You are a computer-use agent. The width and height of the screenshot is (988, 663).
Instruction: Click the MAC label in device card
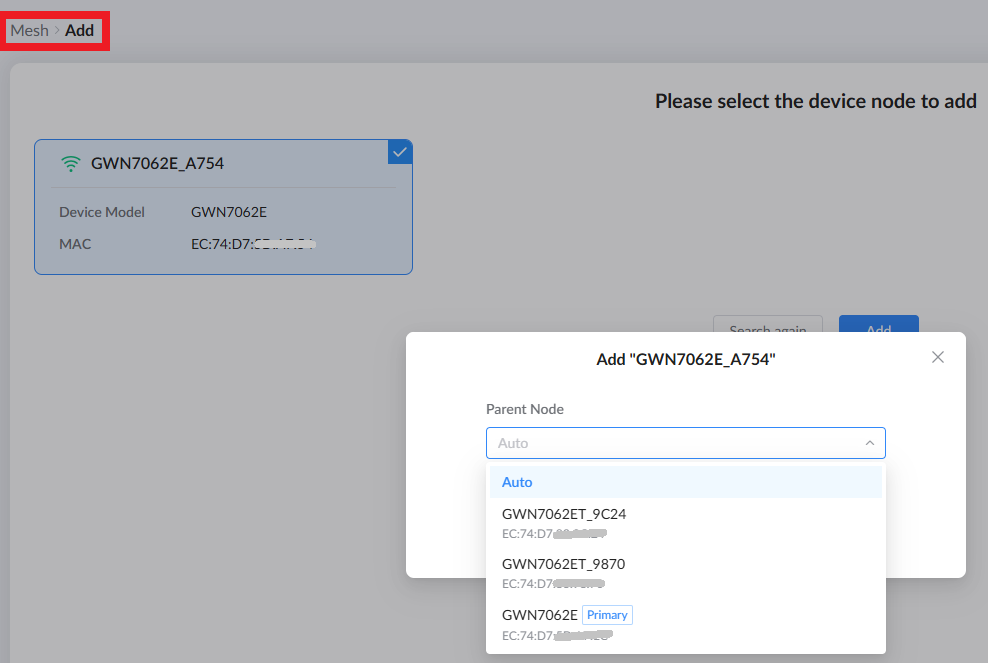[x=75, y=244]
